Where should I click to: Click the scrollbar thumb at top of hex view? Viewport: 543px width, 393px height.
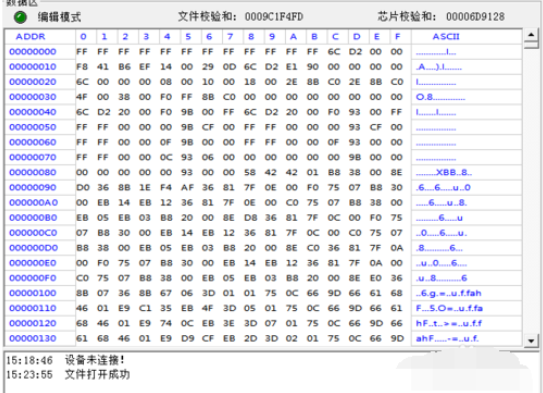[531, 44]
